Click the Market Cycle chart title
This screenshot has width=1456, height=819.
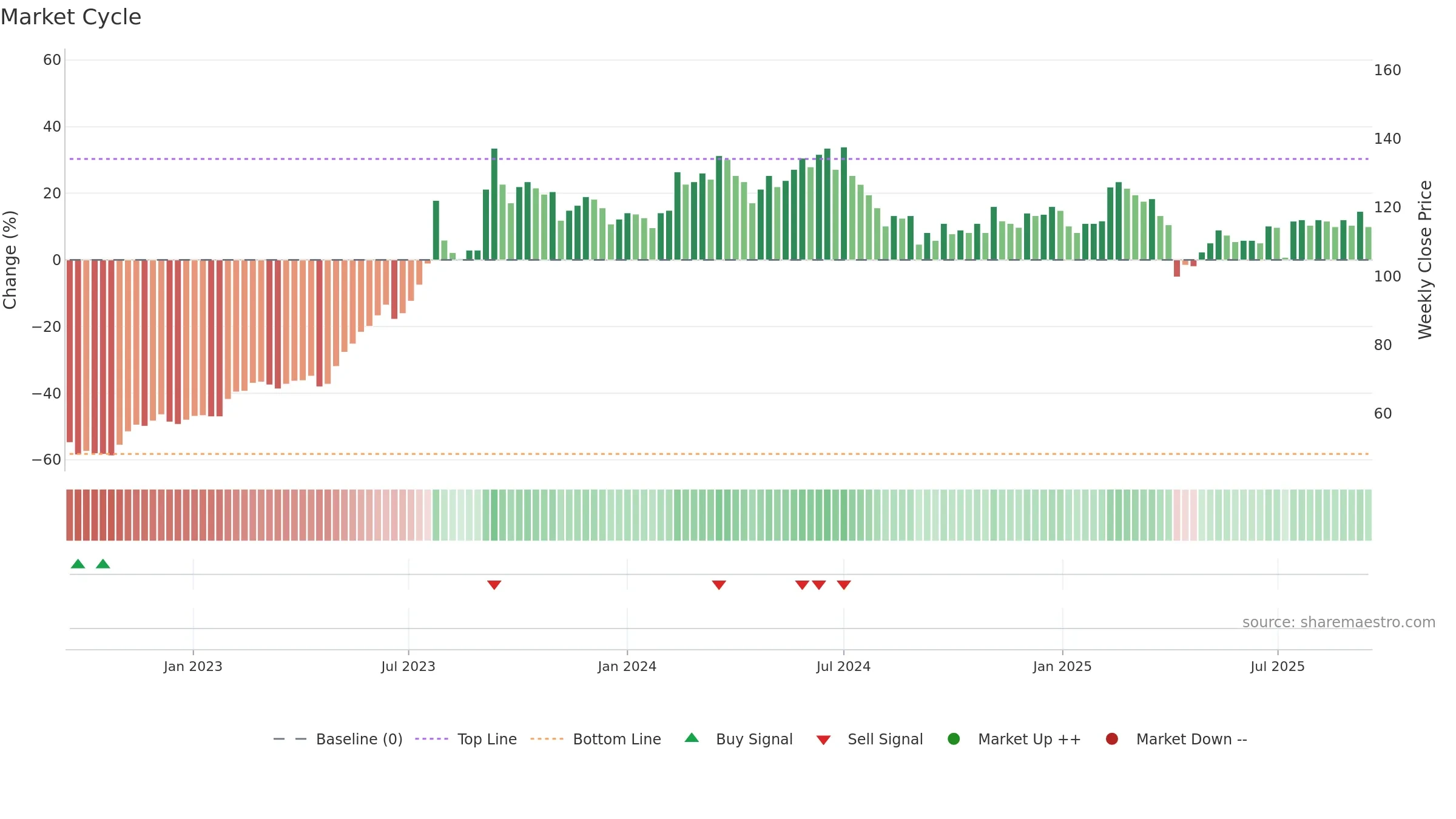click(71, 17)
